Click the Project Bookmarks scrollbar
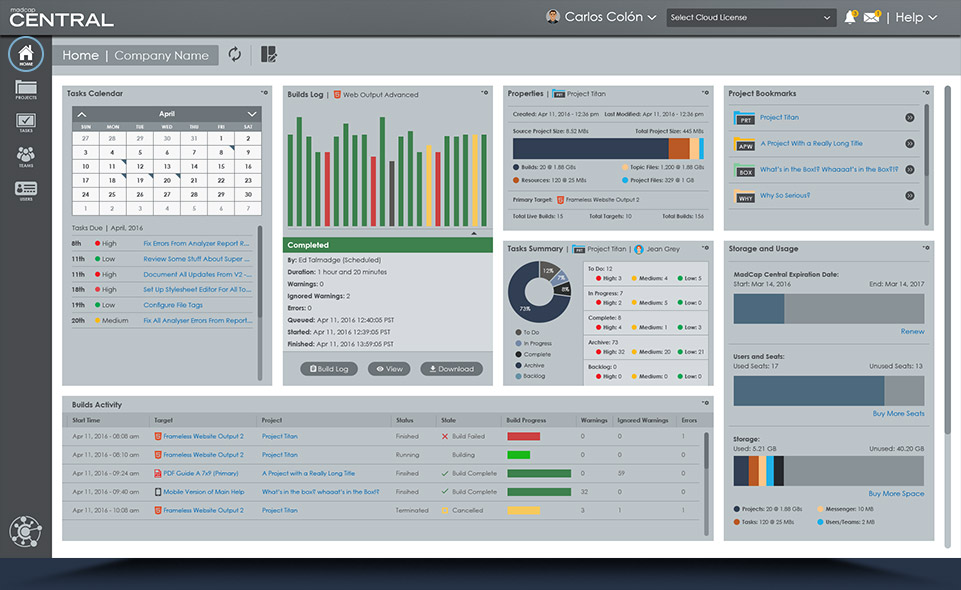Viewport: 961px width, 590px height. tap(927, 140)
